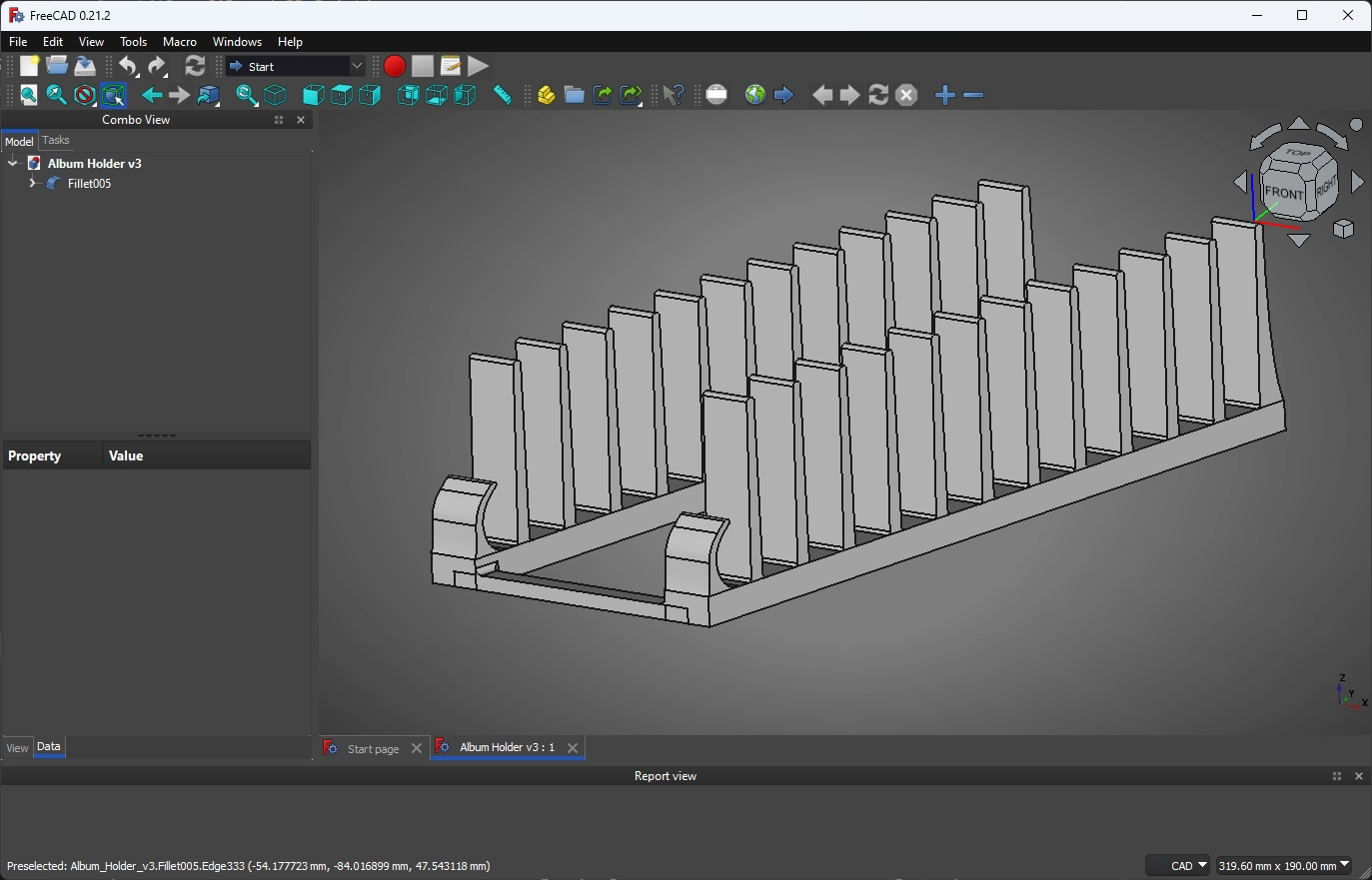Viewport: 1372px width, 880px height.
Task: Zoom in the web view with plus icon
Action: [945, 95]
